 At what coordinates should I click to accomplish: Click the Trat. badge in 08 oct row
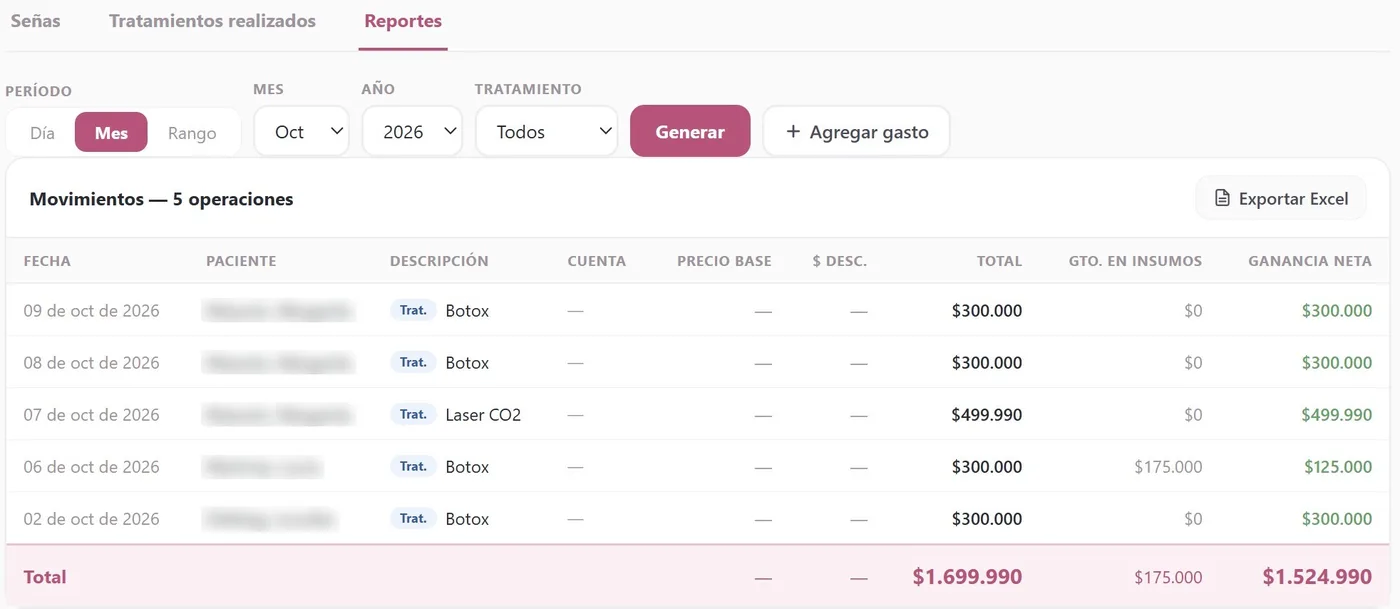tap(413, 363)
